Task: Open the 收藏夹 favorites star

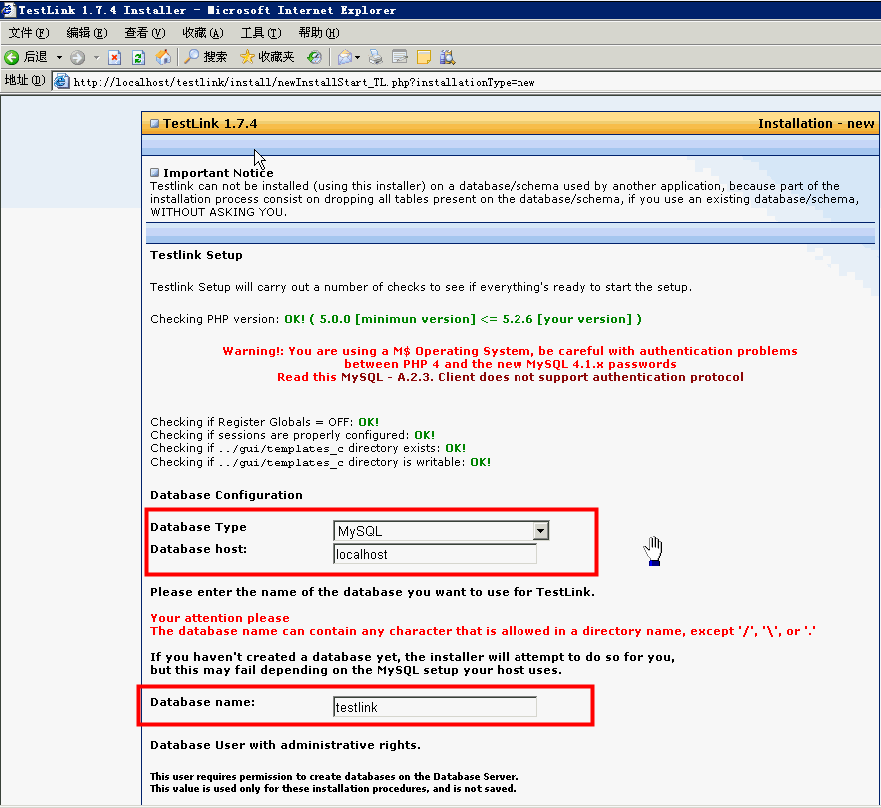Action: (267, 57)
